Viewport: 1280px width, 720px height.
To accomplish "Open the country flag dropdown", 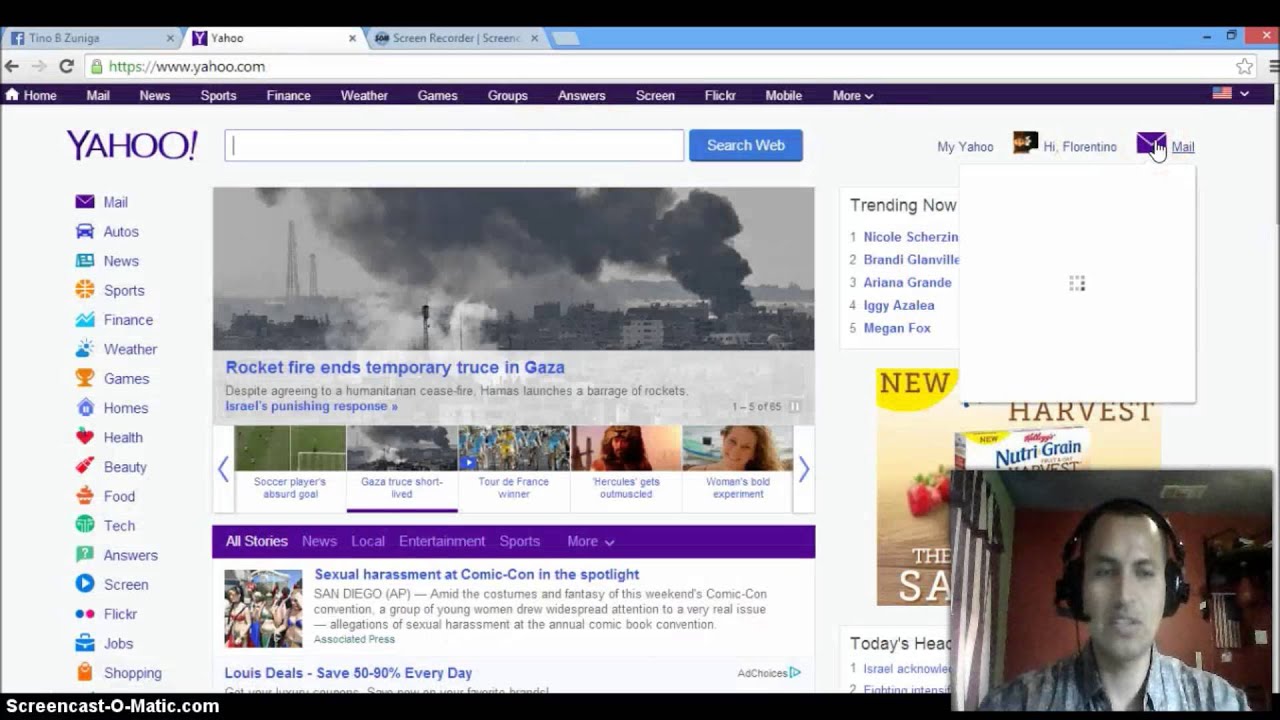I will click(x=1231, y=93).
